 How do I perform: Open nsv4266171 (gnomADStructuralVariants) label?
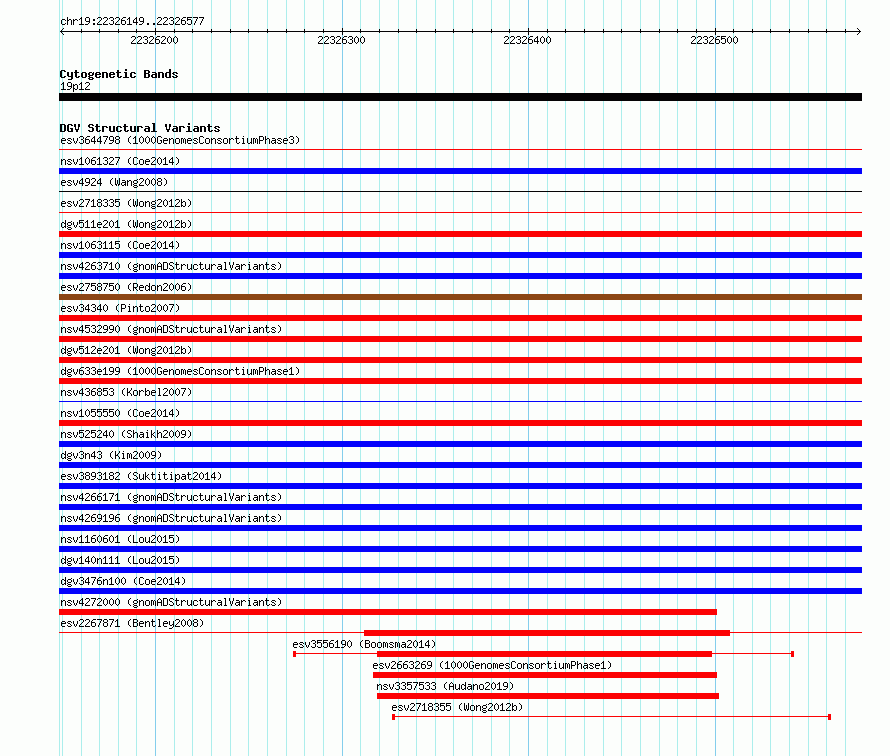click(171, 497)
